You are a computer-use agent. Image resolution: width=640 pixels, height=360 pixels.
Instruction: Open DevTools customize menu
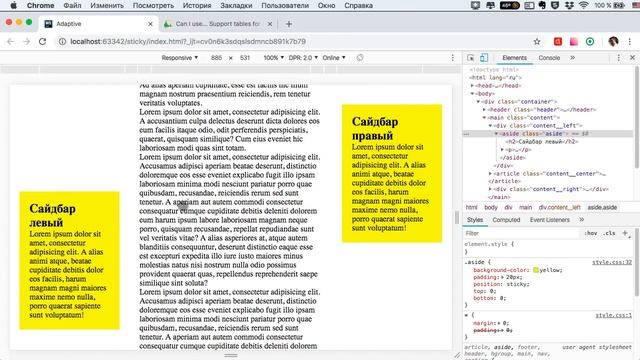pyautogui.click(x=619, y=58)
